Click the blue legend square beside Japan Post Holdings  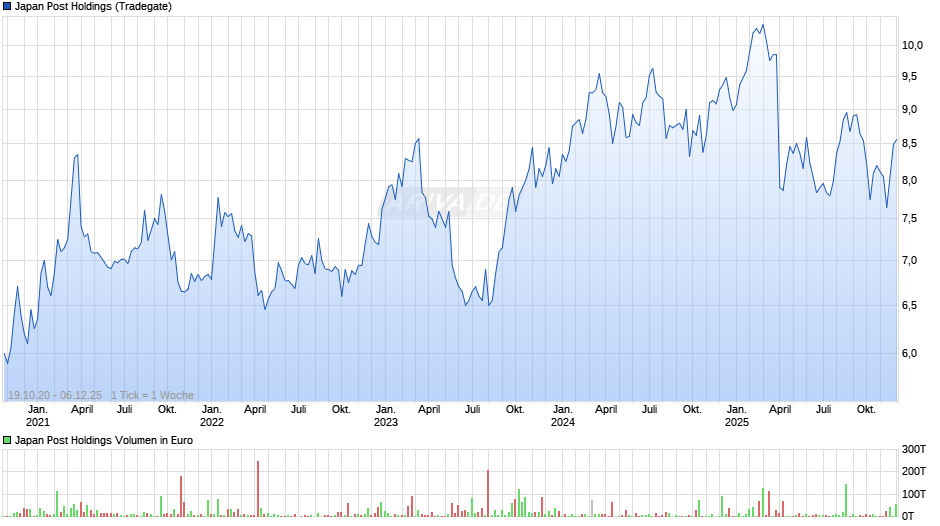pos(7,7)
